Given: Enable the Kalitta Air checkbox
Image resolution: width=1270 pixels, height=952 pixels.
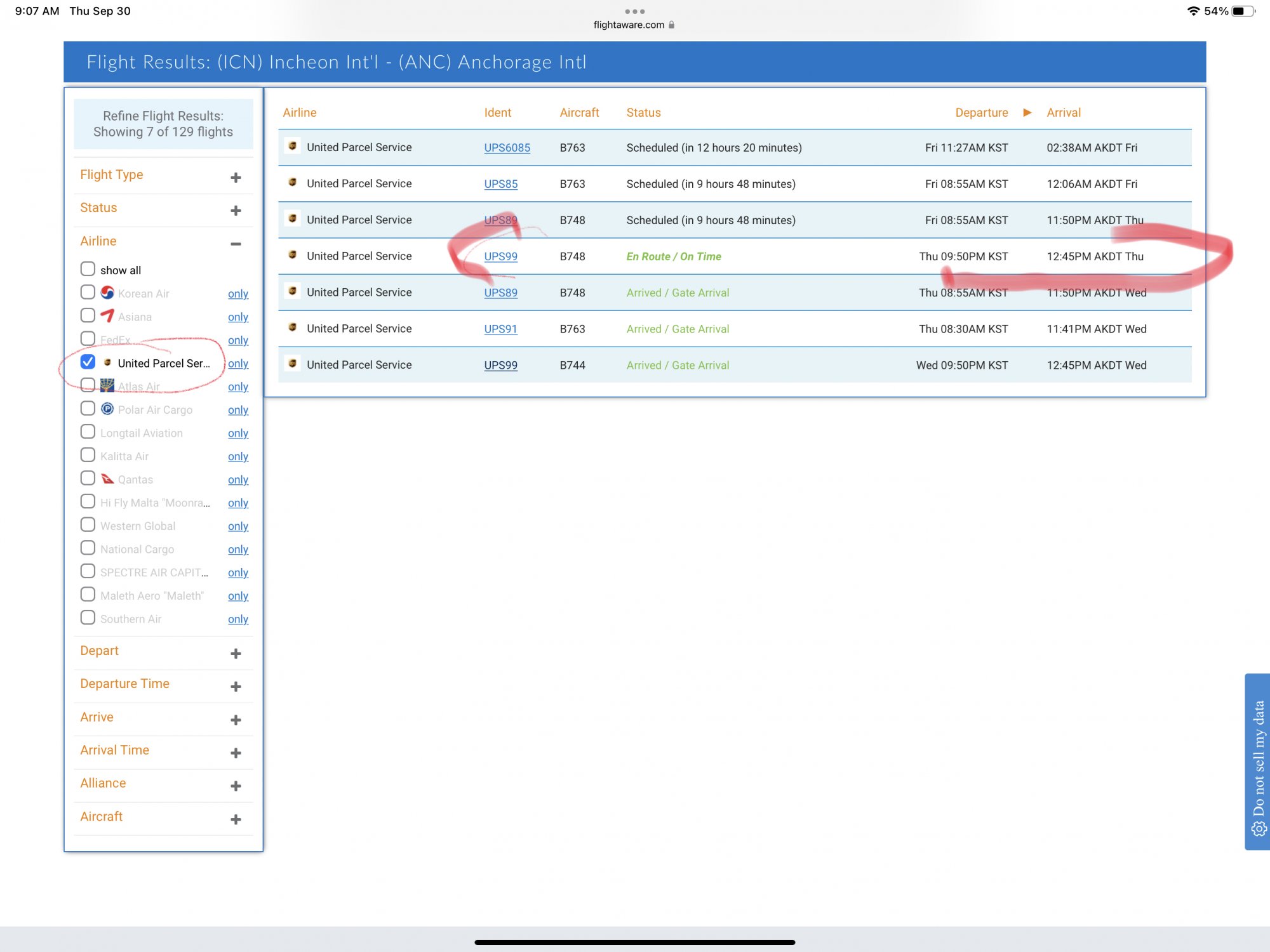Looking at the screenshot, I should pyautogui.click(x=88, y=455).
